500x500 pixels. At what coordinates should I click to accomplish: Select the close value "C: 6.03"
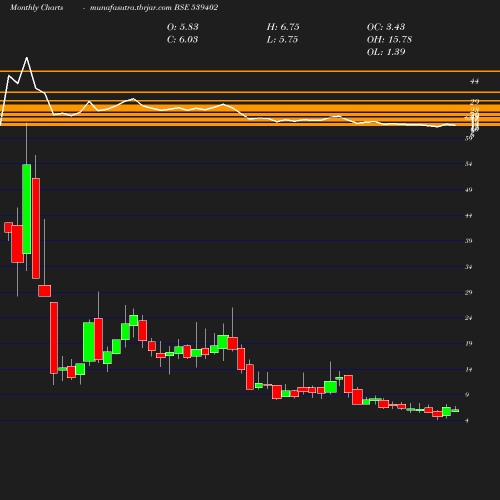coord(182,40)
